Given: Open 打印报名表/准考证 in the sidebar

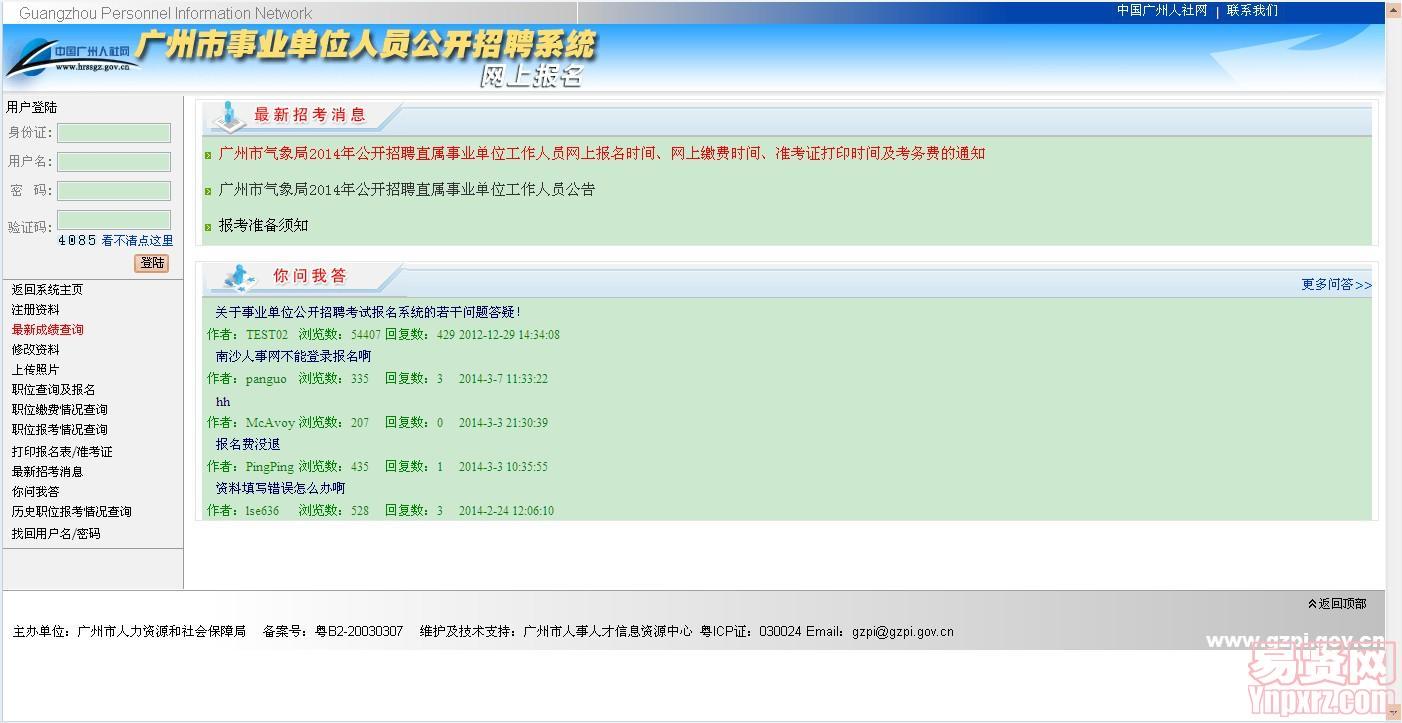Looking at the screenshot, I should pyautogui.click(x=62, y=452).
